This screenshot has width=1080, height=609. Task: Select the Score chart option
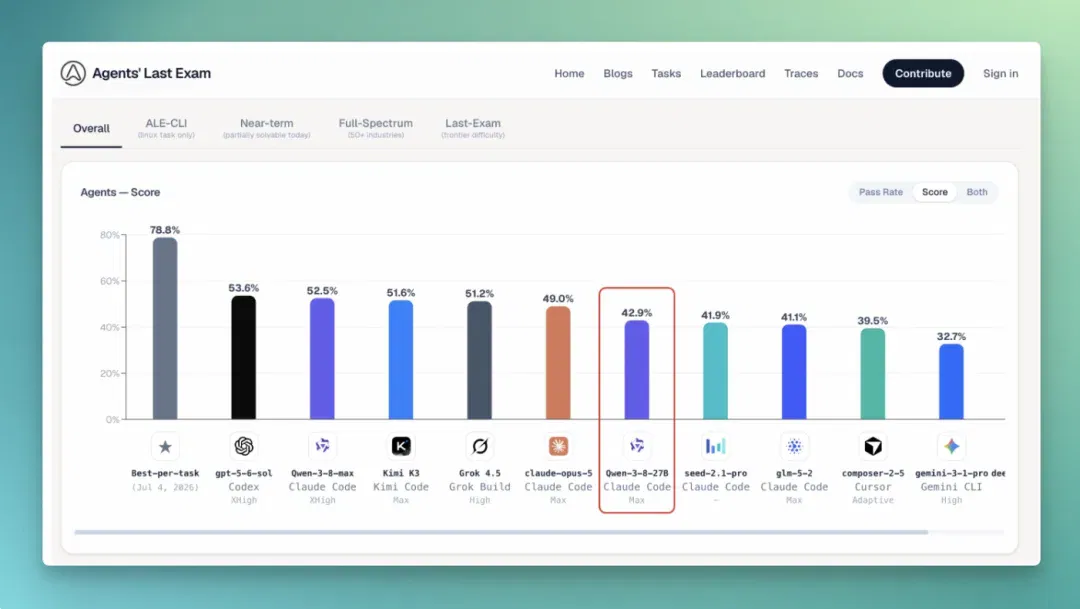pyautogui.click(x=935, y=192)
